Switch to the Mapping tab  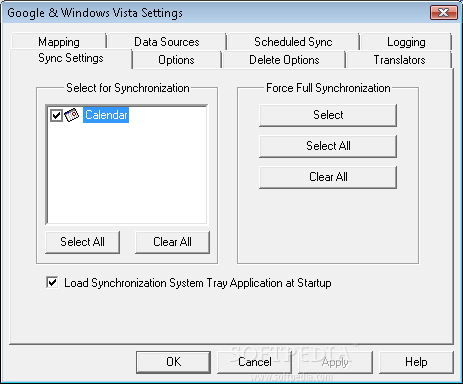coord(59,42)
